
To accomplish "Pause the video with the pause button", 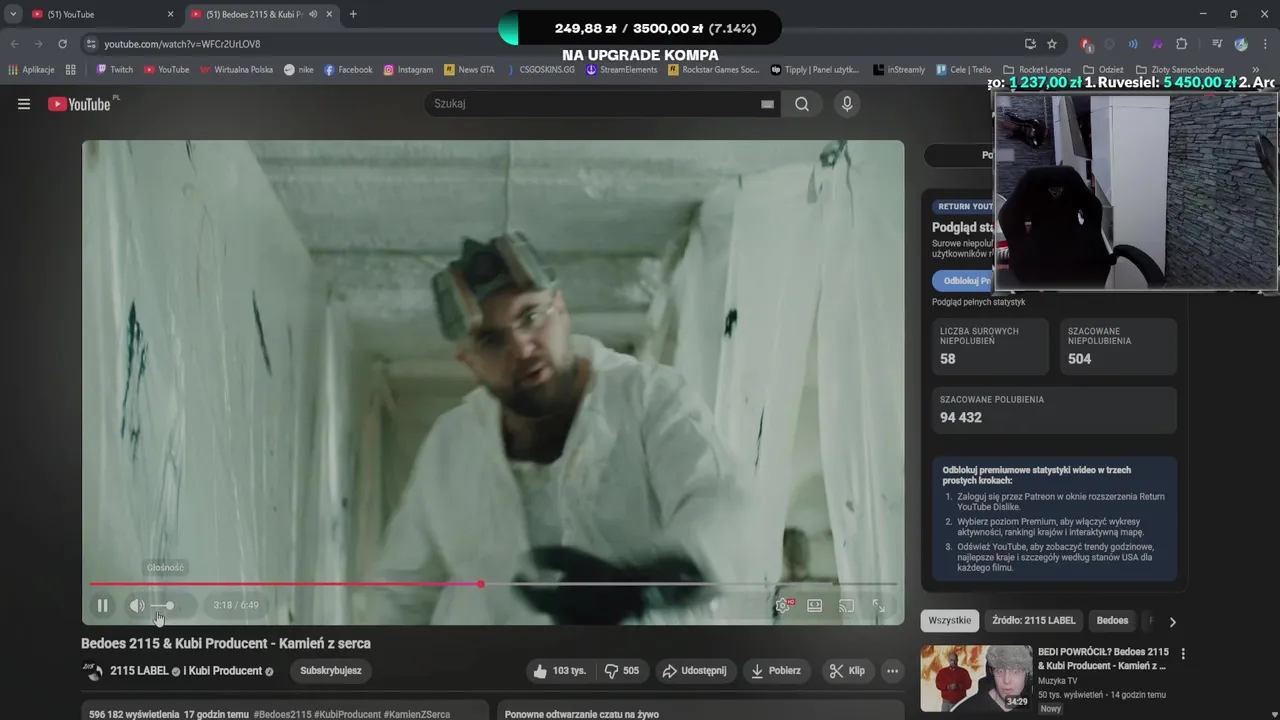I will 102,605.
